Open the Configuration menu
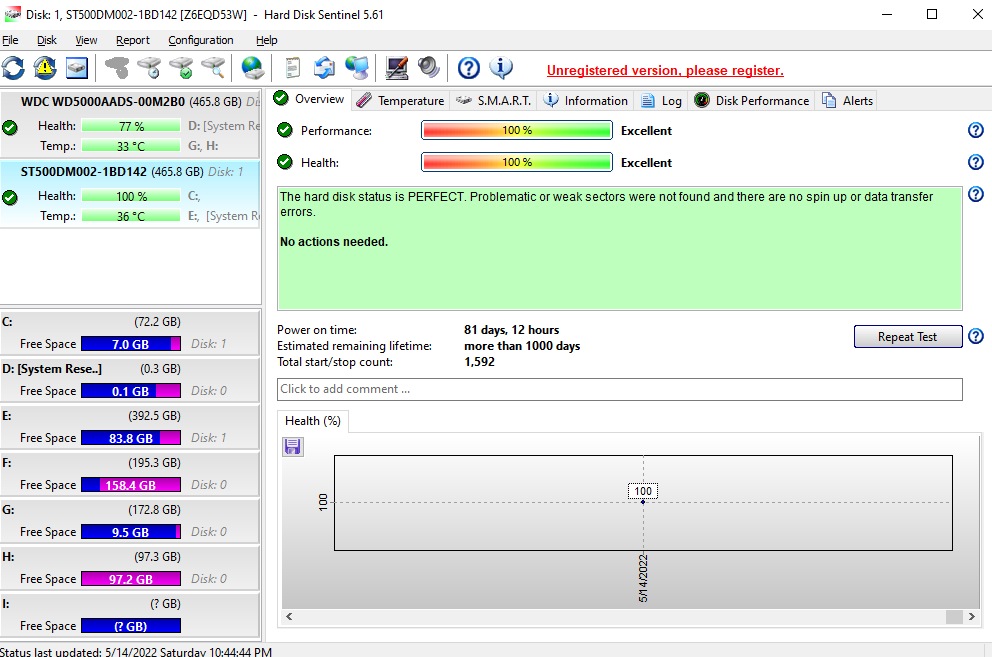This screenshot has width=992, height=657. pyautogui.click(x=200, y=40)
